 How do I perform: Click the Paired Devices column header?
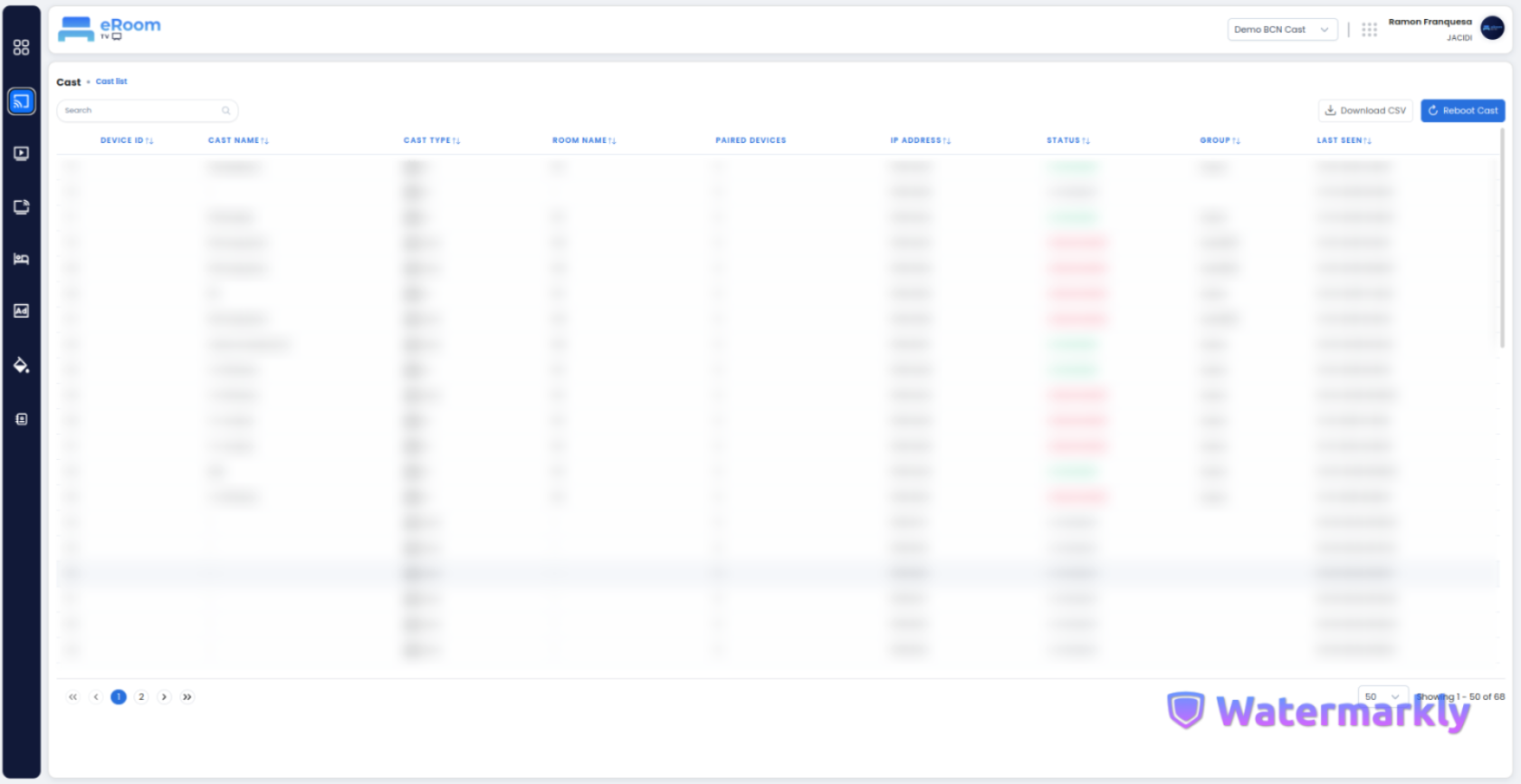pyautogui.click(x=751, y=140)
